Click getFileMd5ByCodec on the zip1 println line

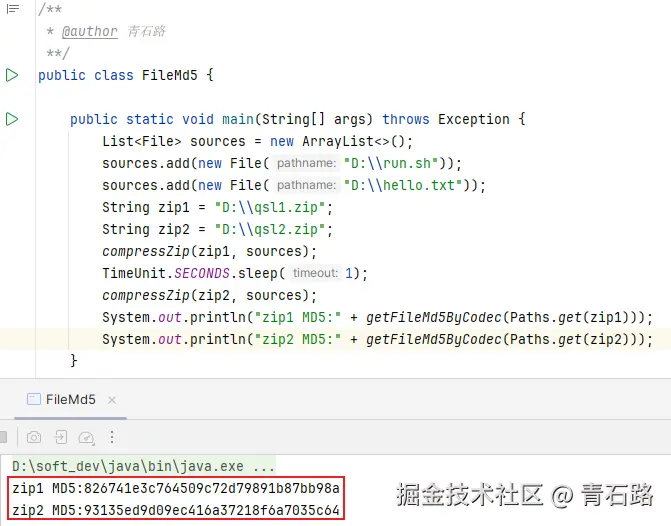[433, 318]
